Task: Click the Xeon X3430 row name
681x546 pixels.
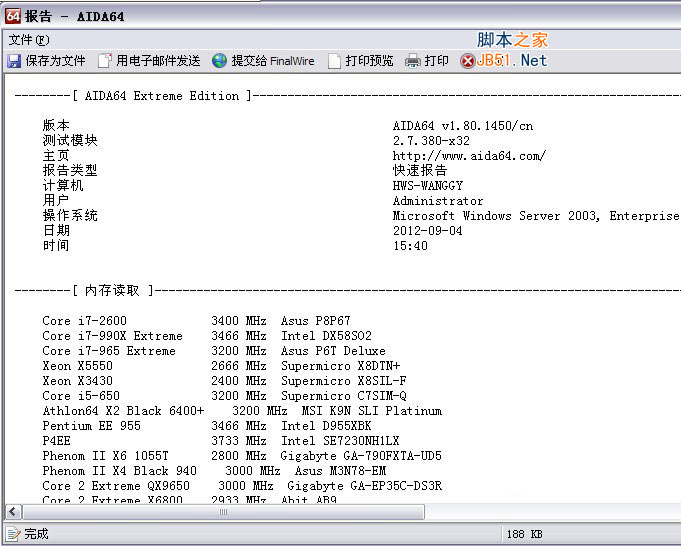Action: click(77, 381)
